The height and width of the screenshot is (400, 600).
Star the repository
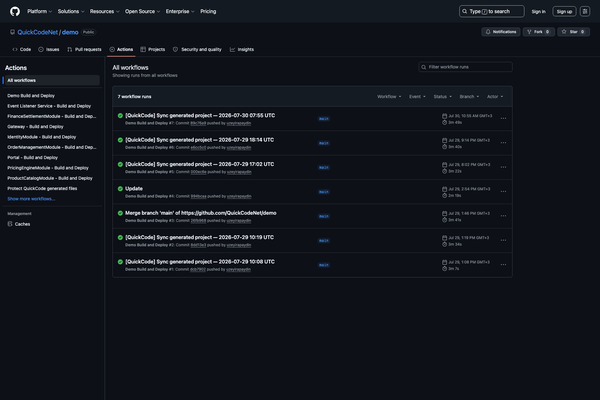573,32
